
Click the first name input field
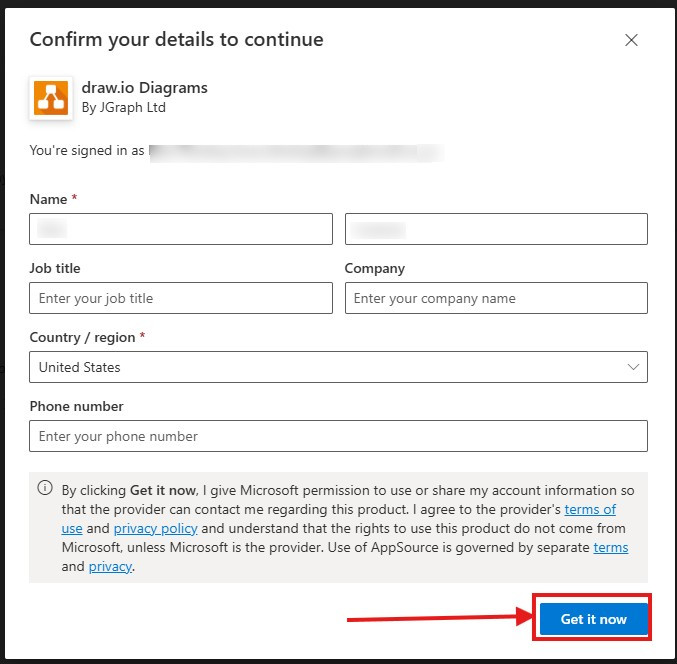[181, 229]
